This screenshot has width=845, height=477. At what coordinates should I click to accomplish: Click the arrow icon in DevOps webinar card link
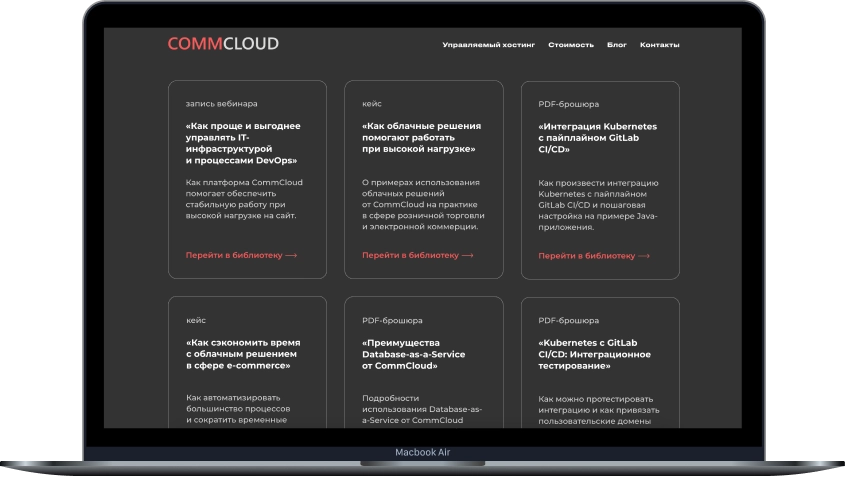pos(291,255)
